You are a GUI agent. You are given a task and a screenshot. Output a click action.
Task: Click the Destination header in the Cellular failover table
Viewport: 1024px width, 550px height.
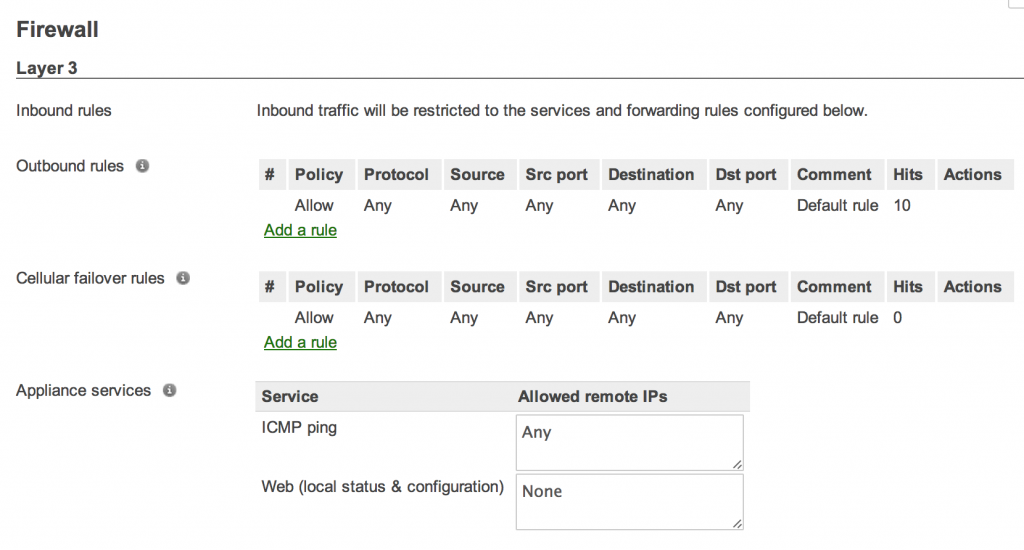(x=651, y=286)
